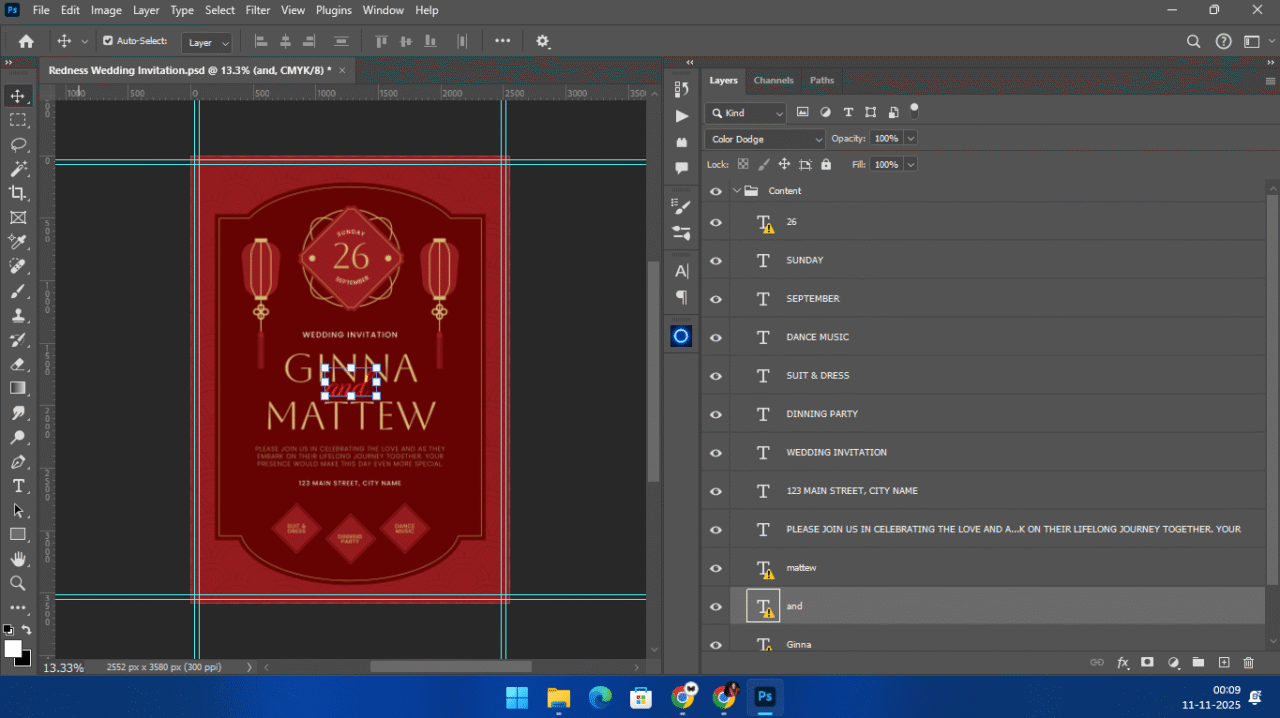
Task: Select the Clone Stamp tool
Action: tap(18, 315)
